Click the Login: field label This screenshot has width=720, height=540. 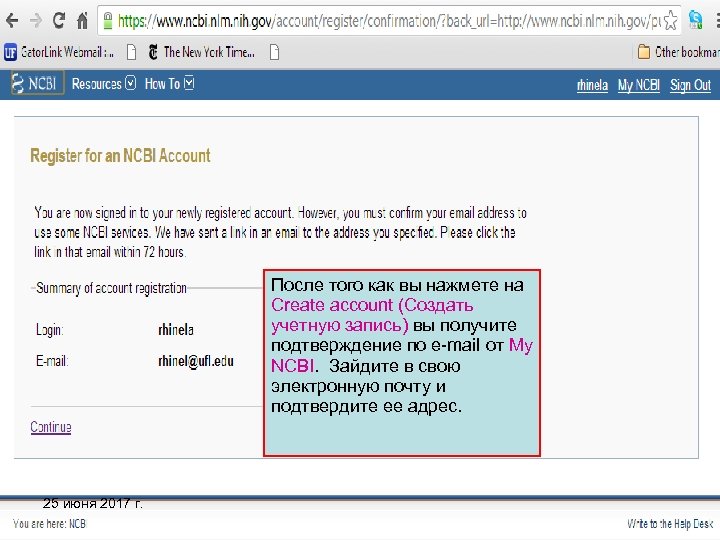(50, 330)
